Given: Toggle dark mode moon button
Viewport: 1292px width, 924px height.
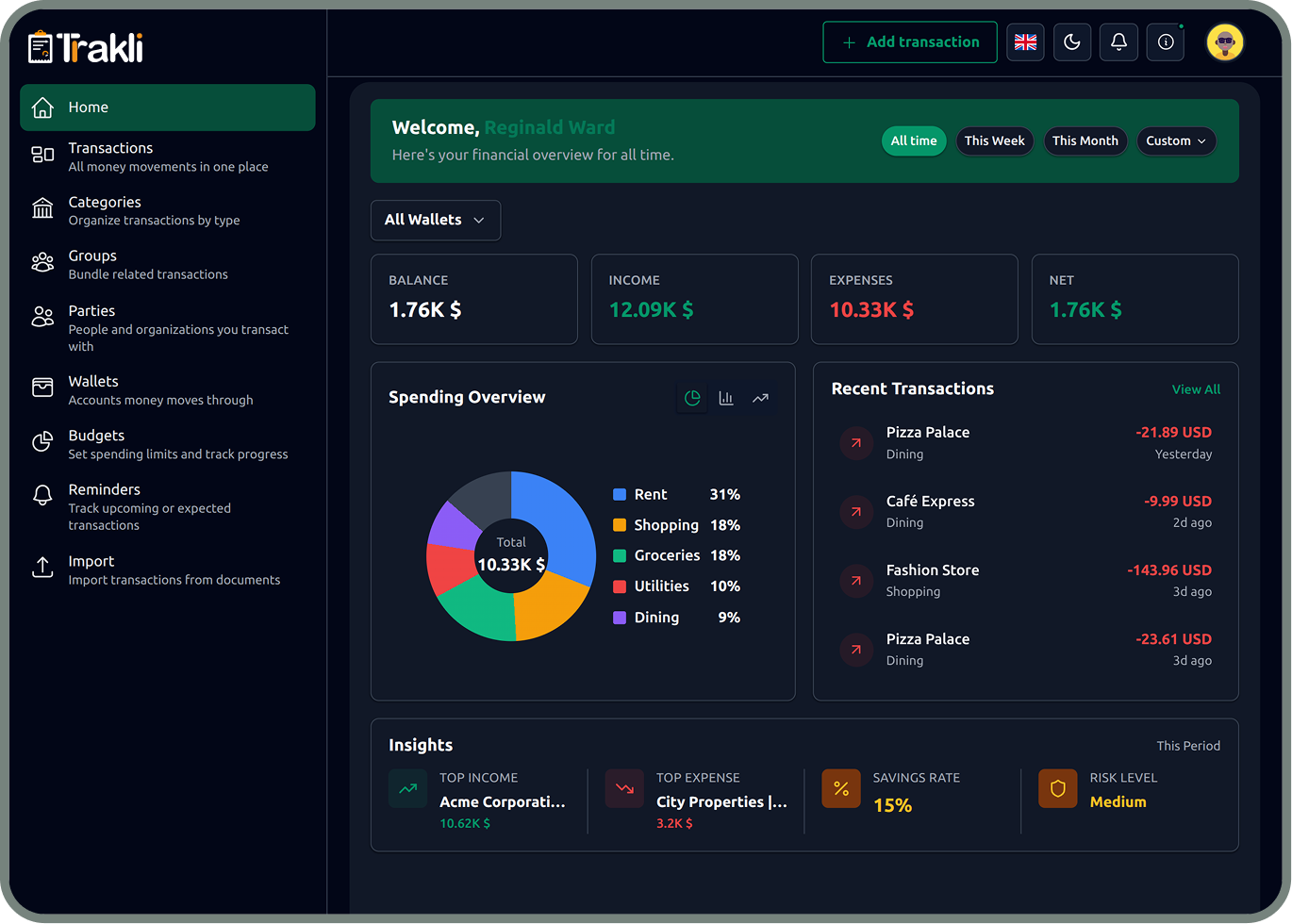Looking at the screenshot, I should pyautogui.click(x=1072, y=42).
